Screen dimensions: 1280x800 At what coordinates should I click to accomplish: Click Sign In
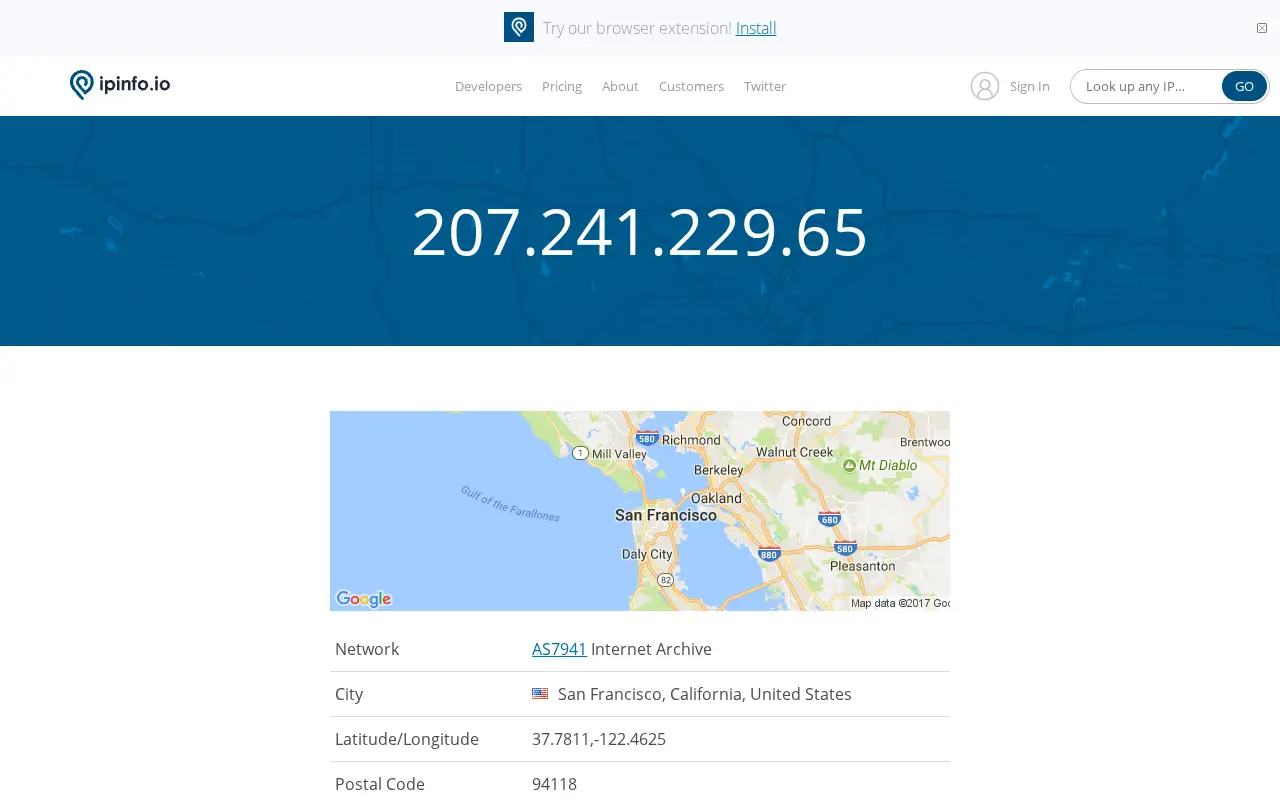(x=1030, y=86)
